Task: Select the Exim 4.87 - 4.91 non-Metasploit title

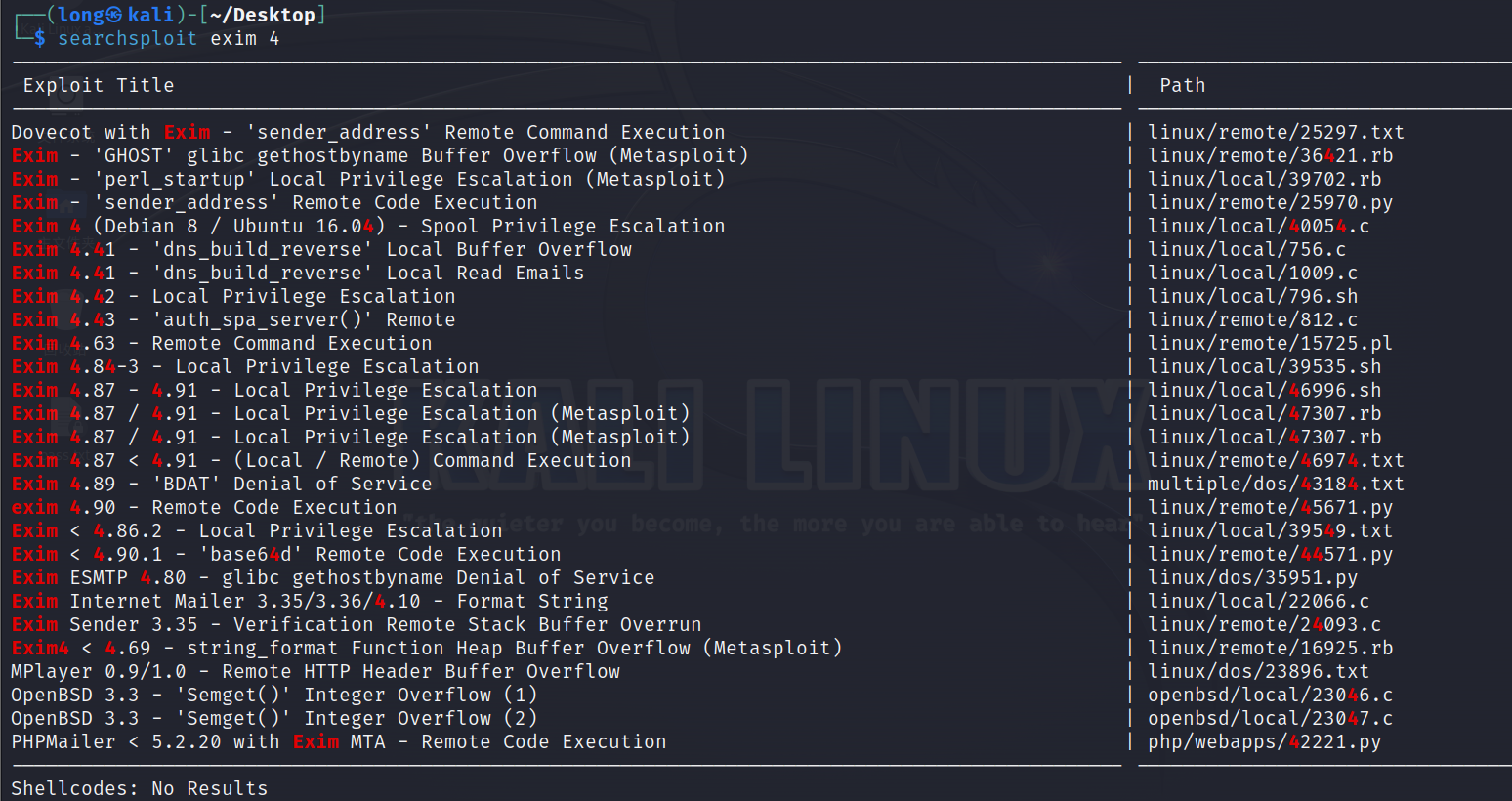Action: pos(274,390)
